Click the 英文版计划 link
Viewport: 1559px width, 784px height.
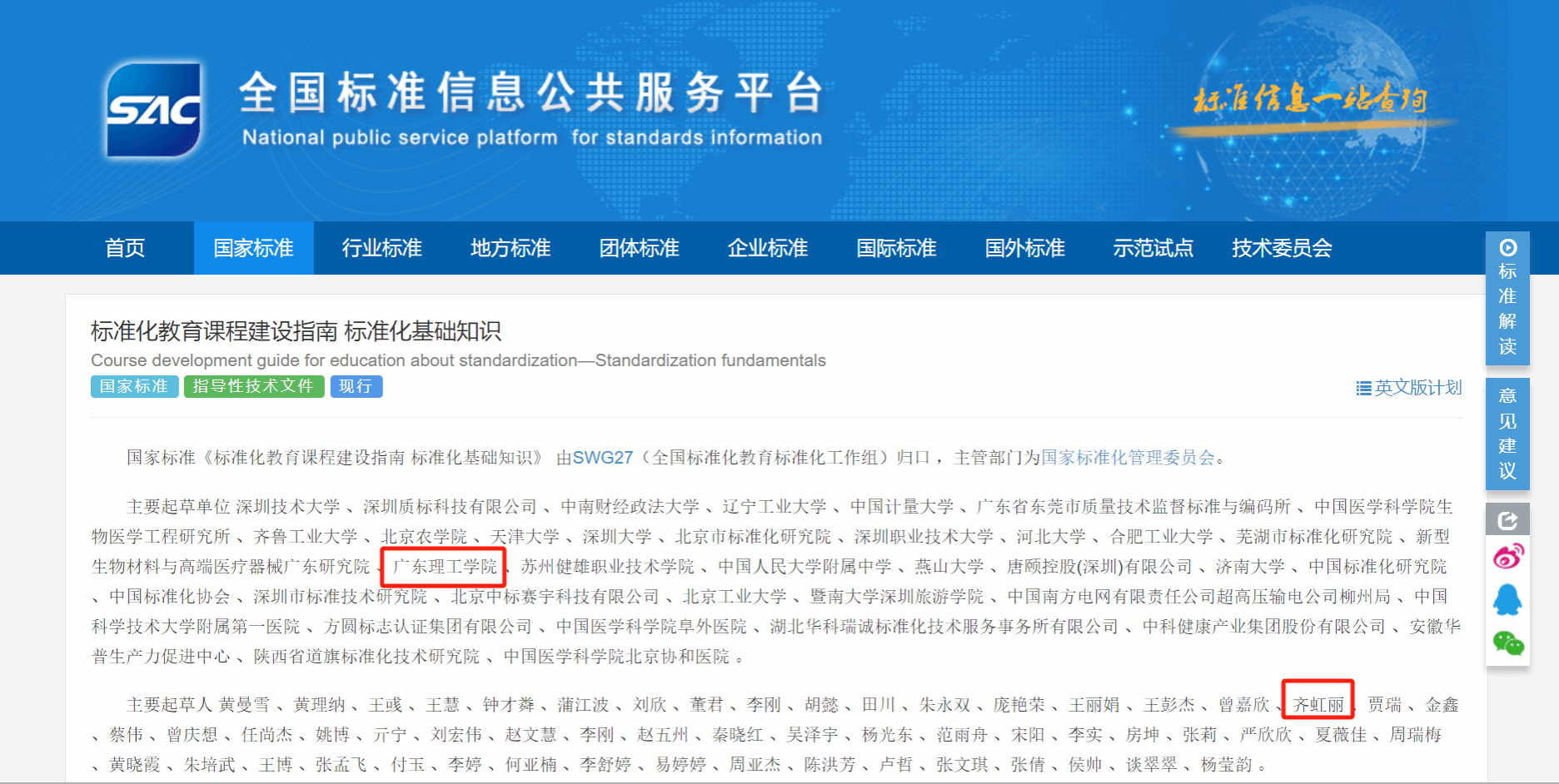point(1417,388)
